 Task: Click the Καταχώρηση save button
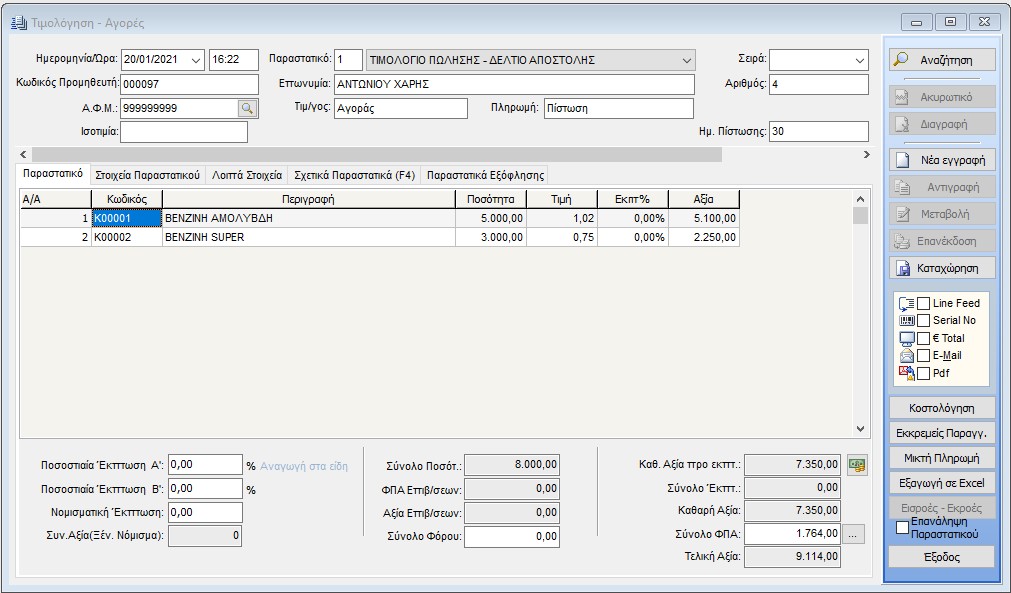click(942, 268)
